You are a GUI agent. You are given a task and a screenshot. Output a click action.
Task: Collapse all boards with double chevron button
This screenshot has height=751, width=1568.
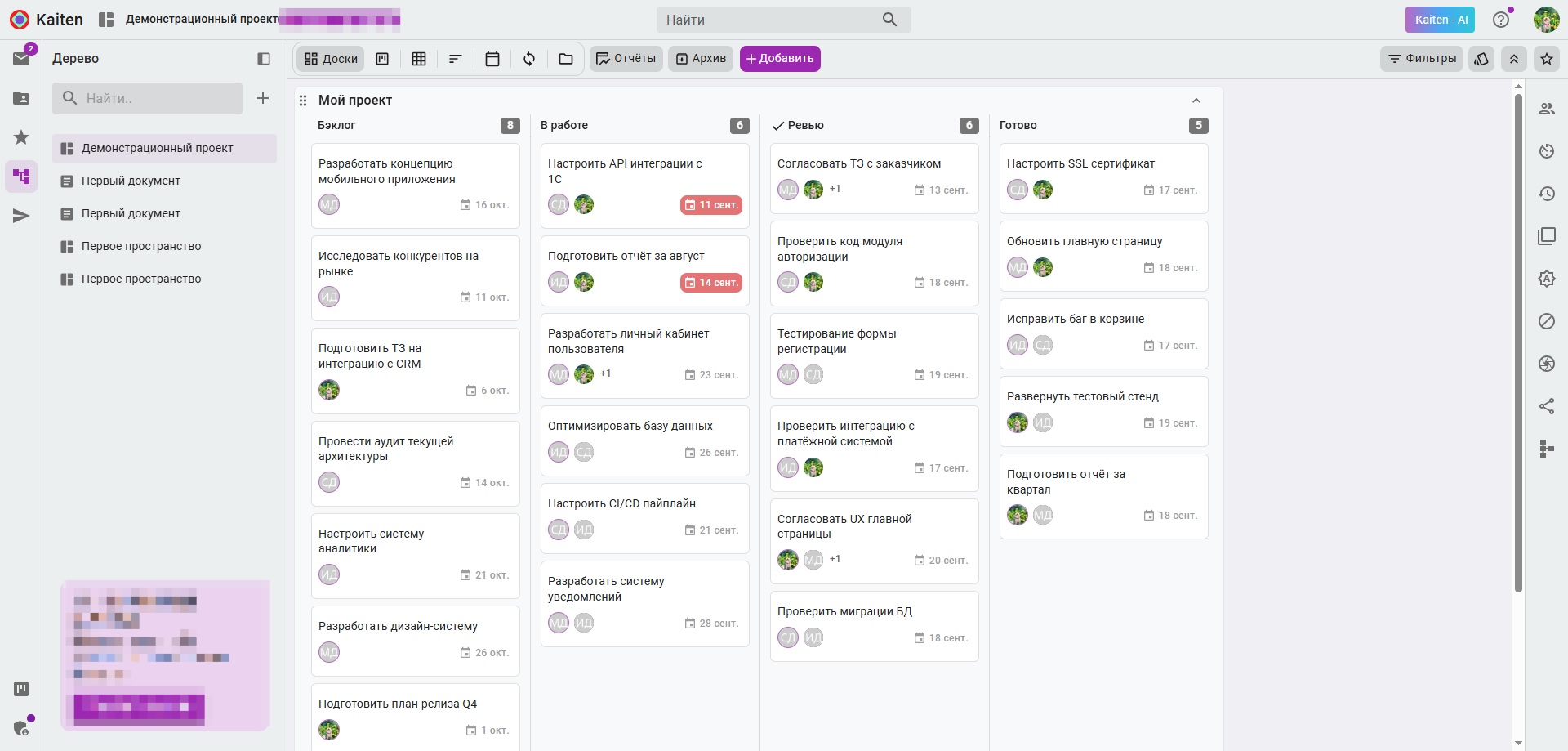tap(1514, 59)
